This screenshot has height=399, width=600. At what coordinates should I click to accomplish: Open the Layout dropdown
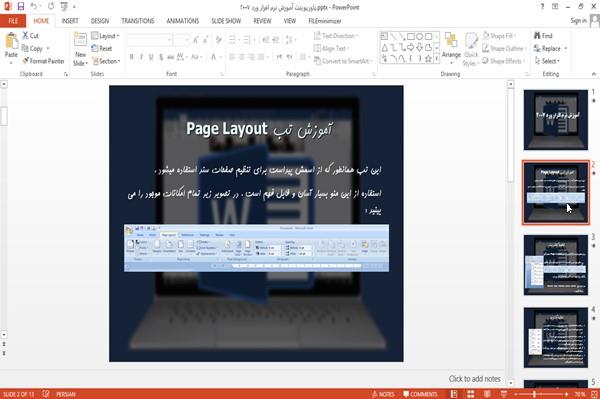(x=105, y=36)
